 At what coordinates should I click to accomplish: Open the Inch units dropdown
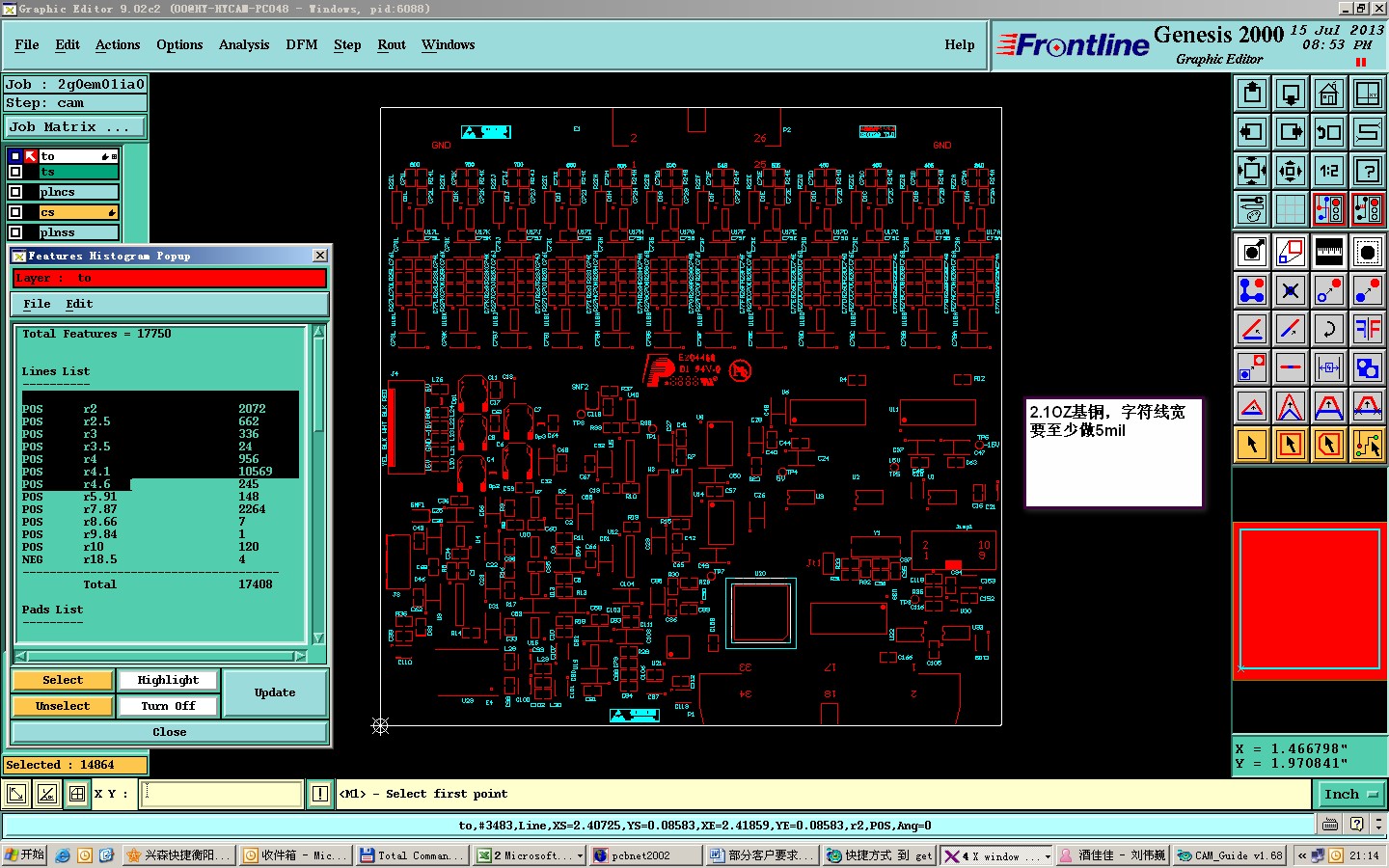coord(1350,794)
